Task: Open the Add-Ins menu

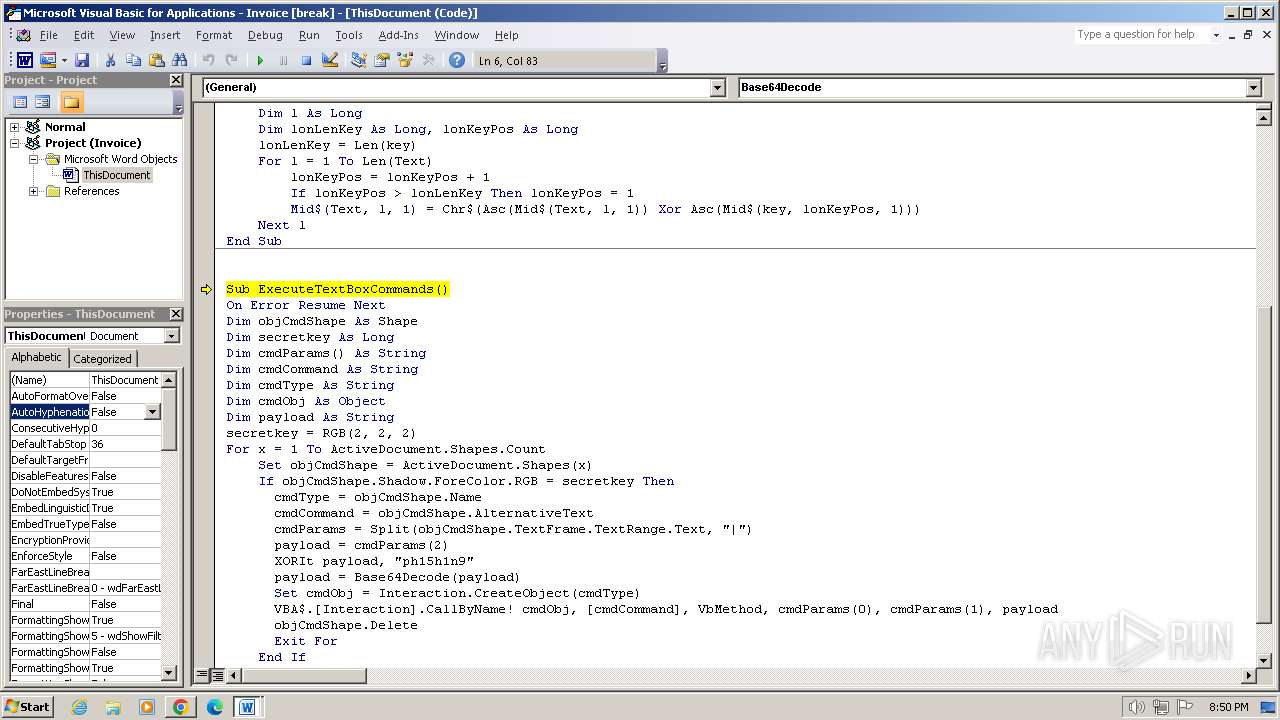Action: [399, 35]
